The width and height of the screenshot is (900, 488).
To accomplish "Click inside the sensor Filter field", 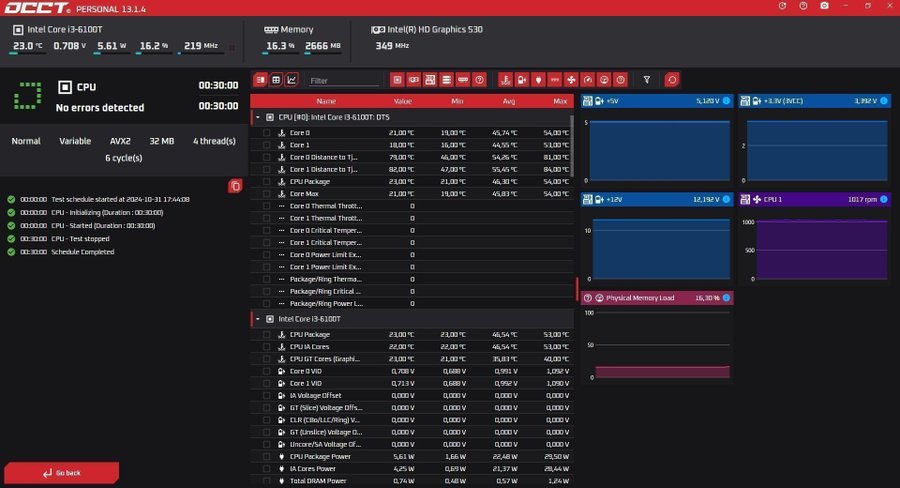I will click(344, 80).
